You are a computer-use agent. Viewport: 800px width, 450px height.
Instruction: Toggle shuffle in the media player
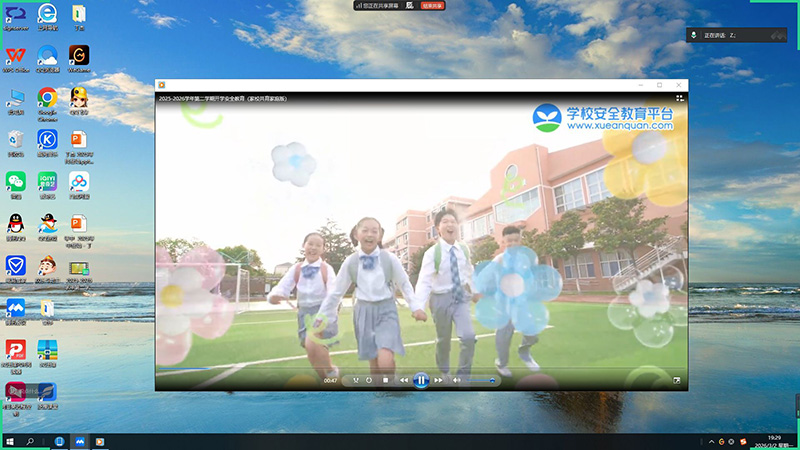coord(355,380)
